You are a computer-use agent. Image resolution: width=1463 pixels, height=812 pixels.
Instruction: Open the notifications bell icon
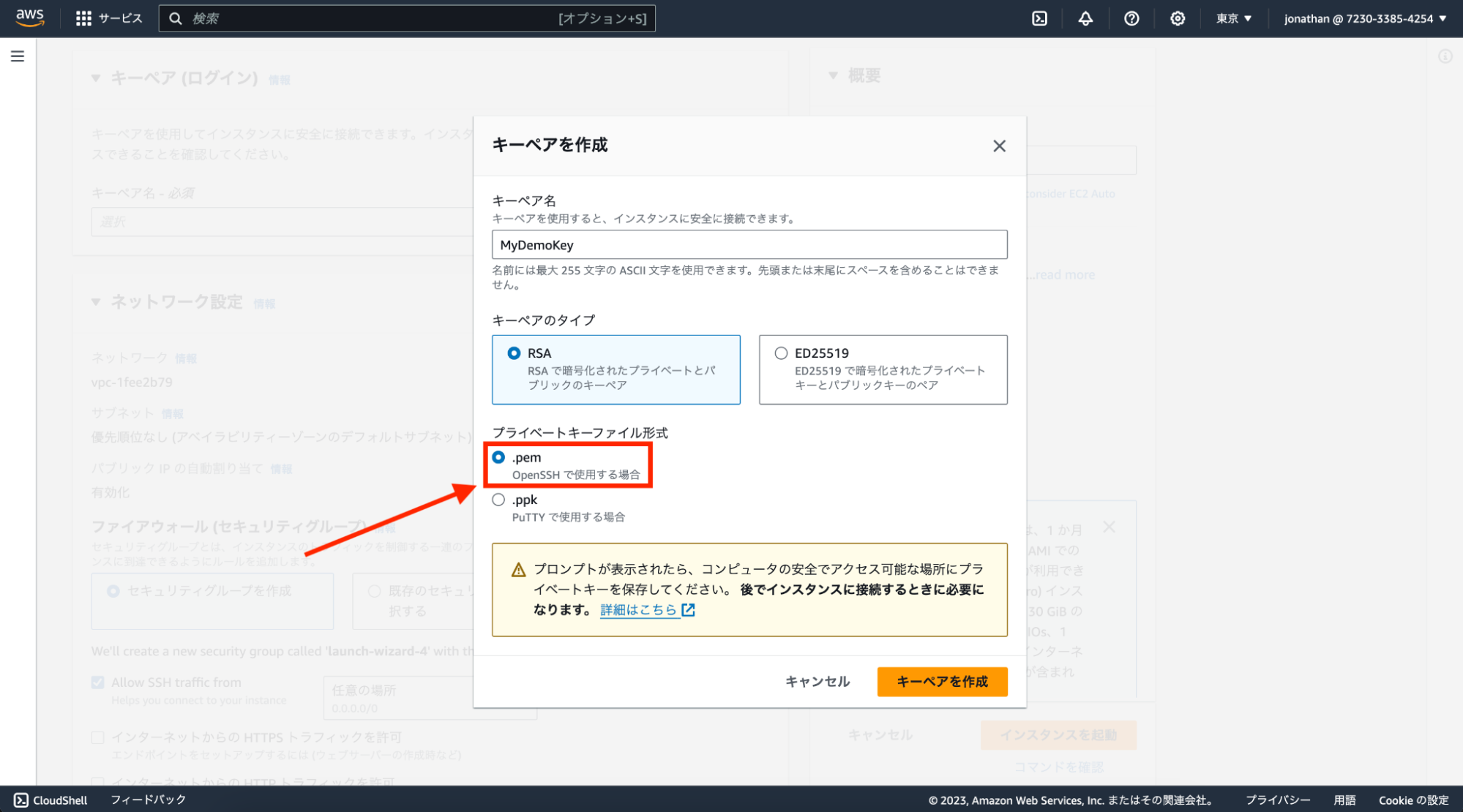click(x=1085, y=18)
